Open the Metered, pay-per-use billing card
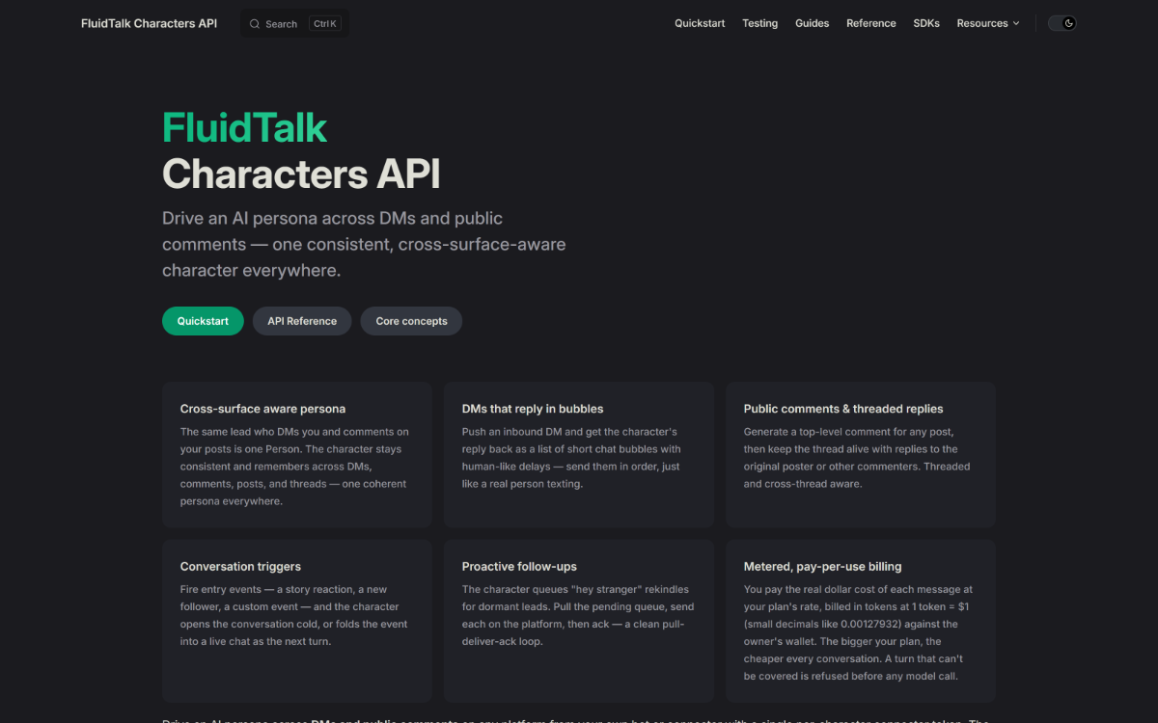Image resolution: width=1158 pixels, height=723 pixels. pos(860,621)
